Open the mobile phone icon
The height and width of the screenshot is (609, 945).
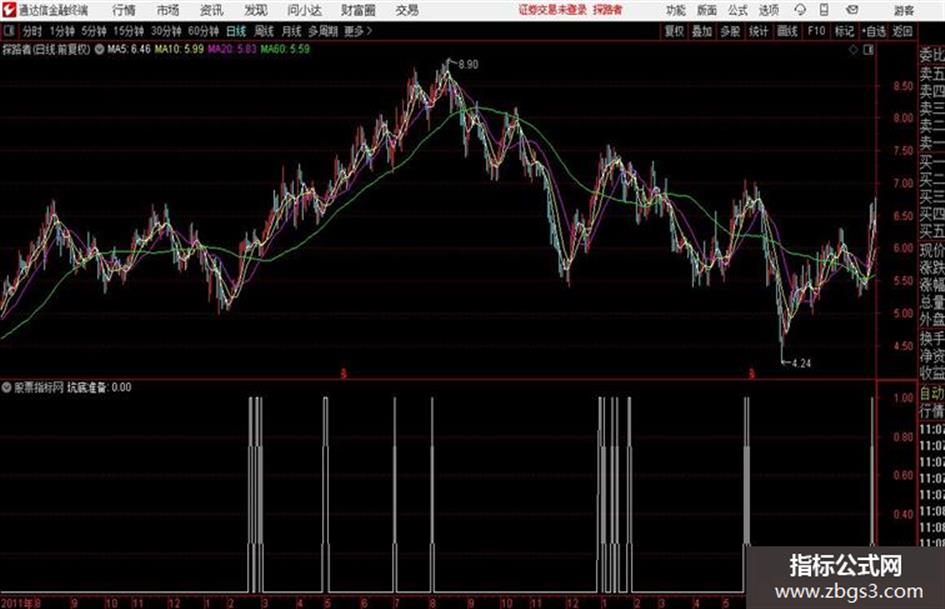click(824, 10)
